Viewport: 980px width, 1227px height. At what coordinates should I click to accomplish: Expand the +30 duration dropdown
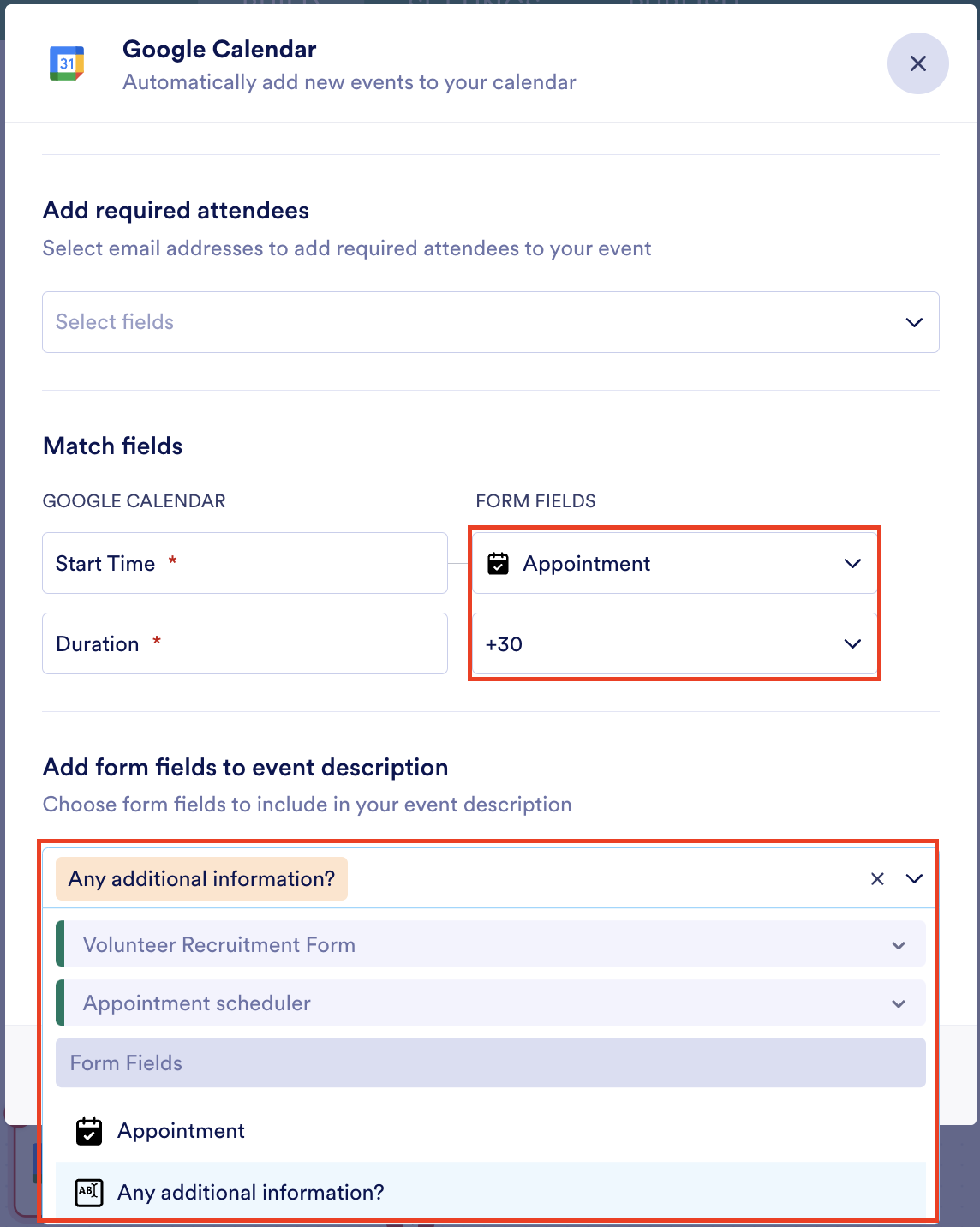click(x=673, y=643)
